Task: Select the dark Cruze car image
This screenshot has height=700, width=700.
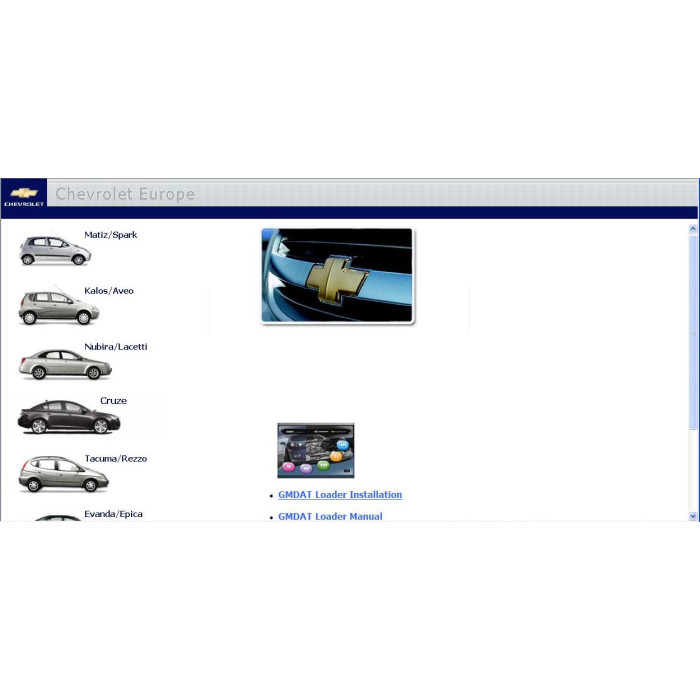Action: point(69,417)
